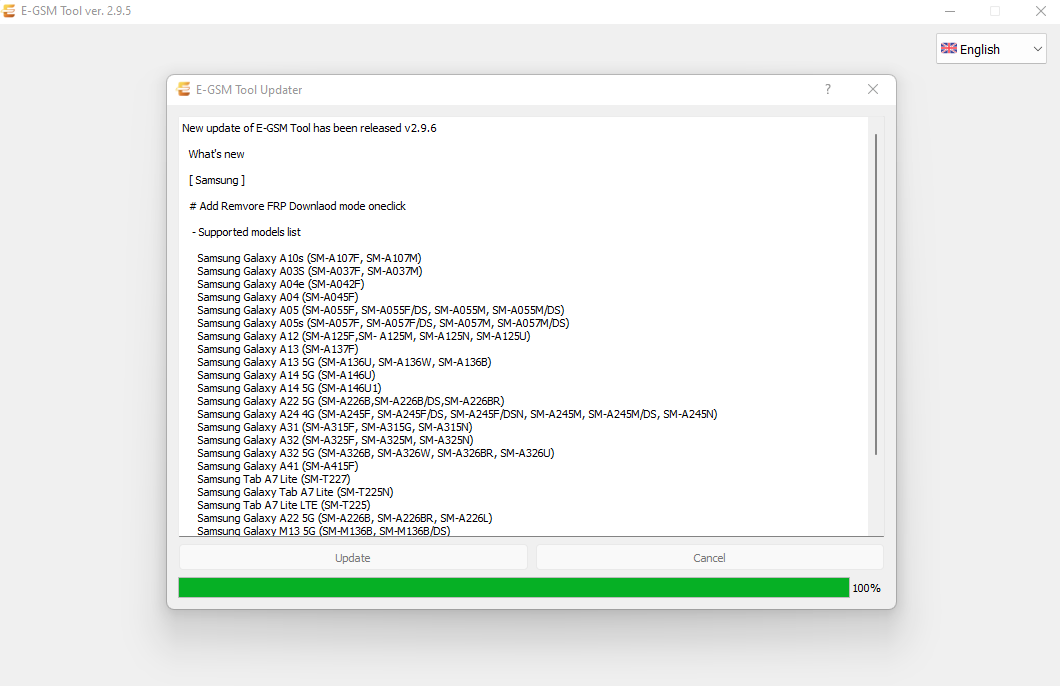Click the 'What's new' heading text

tap(216, 154)
